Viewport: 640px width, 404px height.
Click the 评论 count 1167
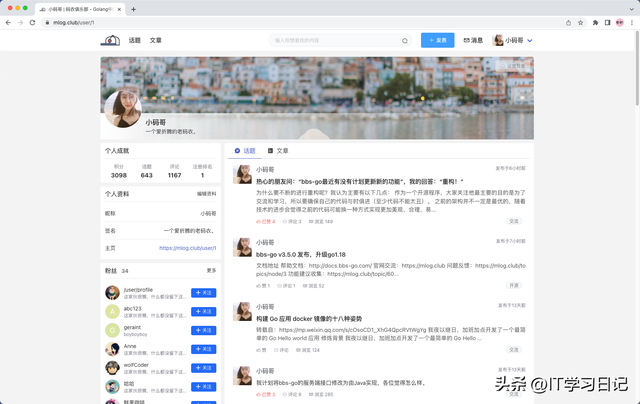pos(174,175)
